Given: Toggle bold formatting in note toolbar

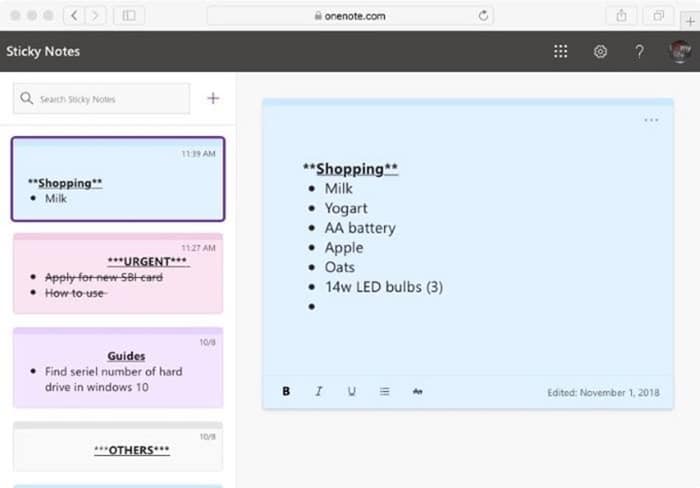Looking at the screenshot, I should point(286,391).
